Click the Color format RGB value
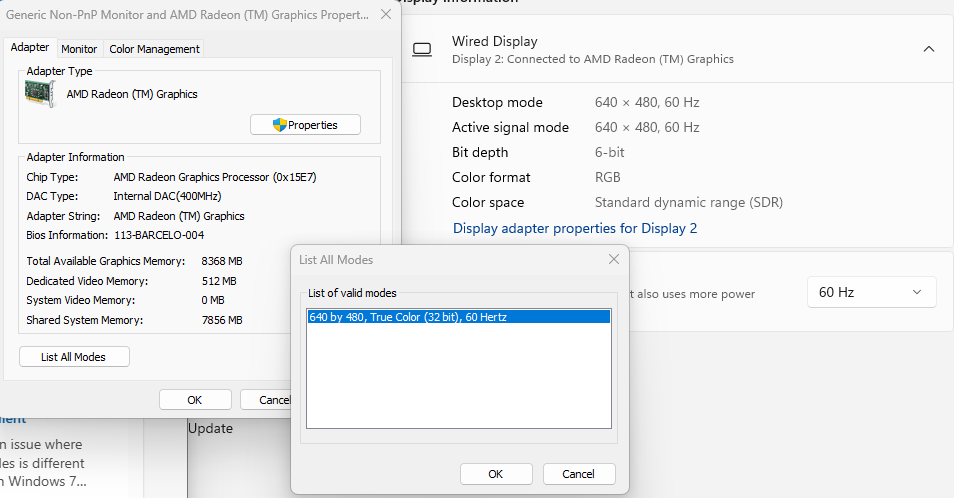 tap(608, 177)
